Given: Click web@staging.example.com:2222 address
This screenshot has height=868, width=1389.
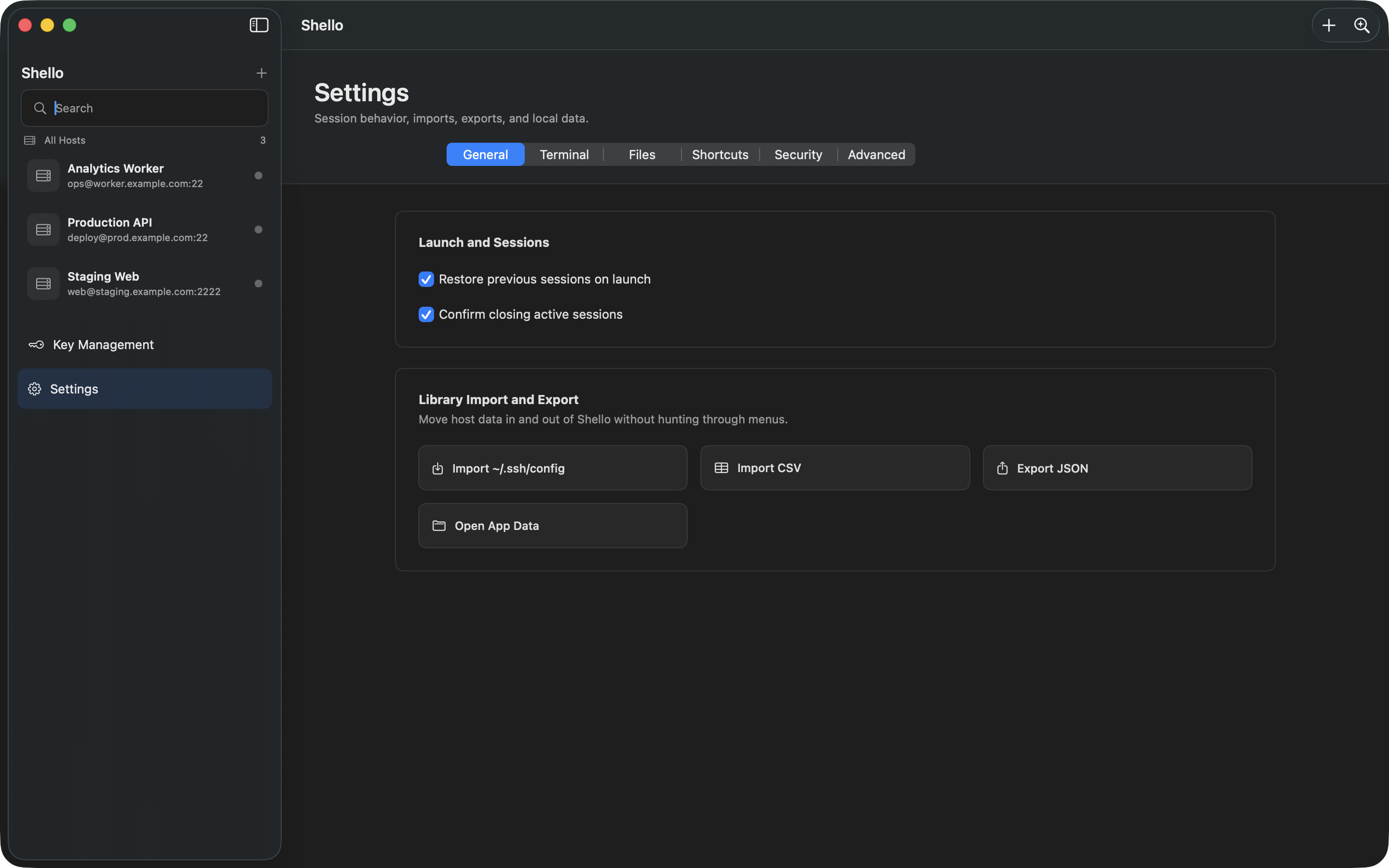Looking at the screenshot, I should pos(144,292).
